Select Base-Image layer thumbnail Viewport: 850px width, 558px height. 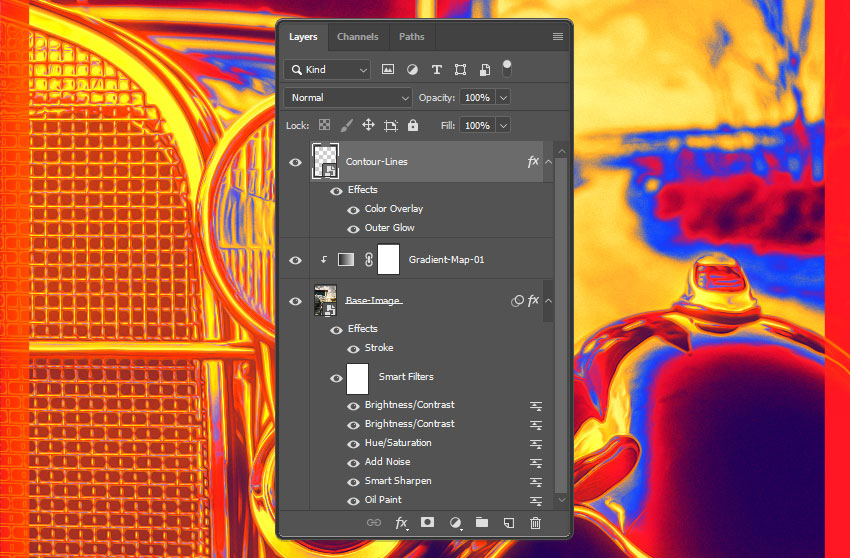tap(325, 300)
